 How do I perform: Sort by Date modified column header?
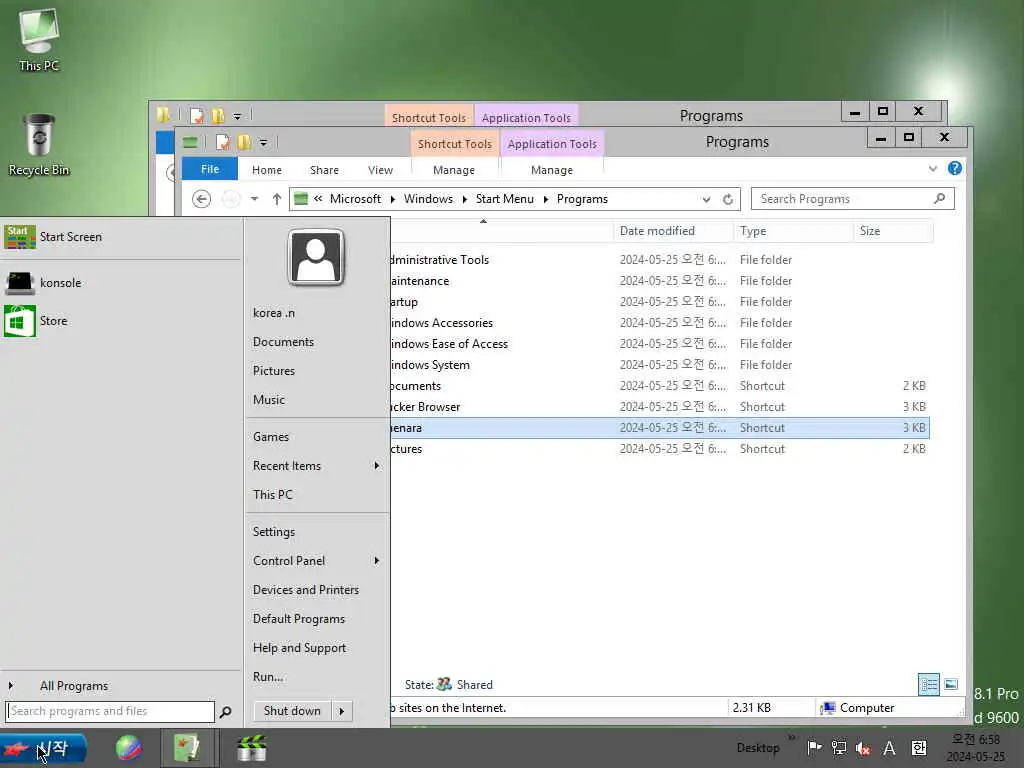(x=673, y=231)
